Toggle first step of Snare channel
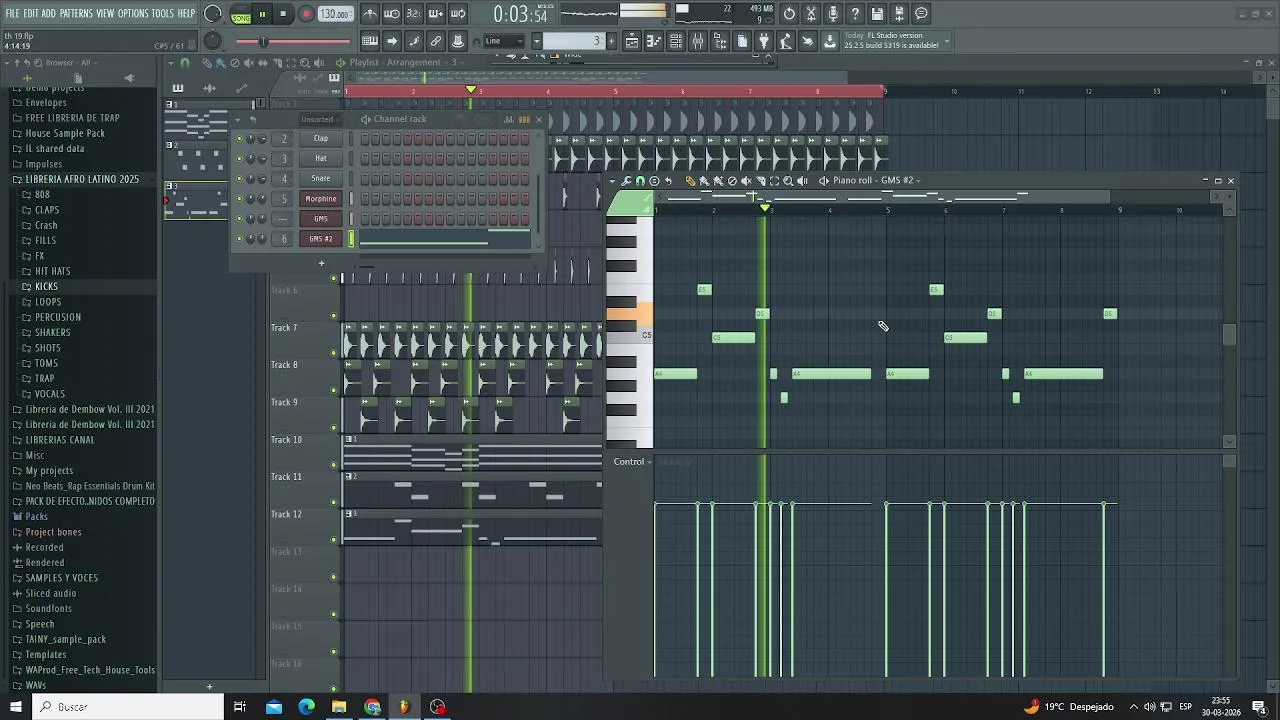1280x720 pixels. [365, 178]
